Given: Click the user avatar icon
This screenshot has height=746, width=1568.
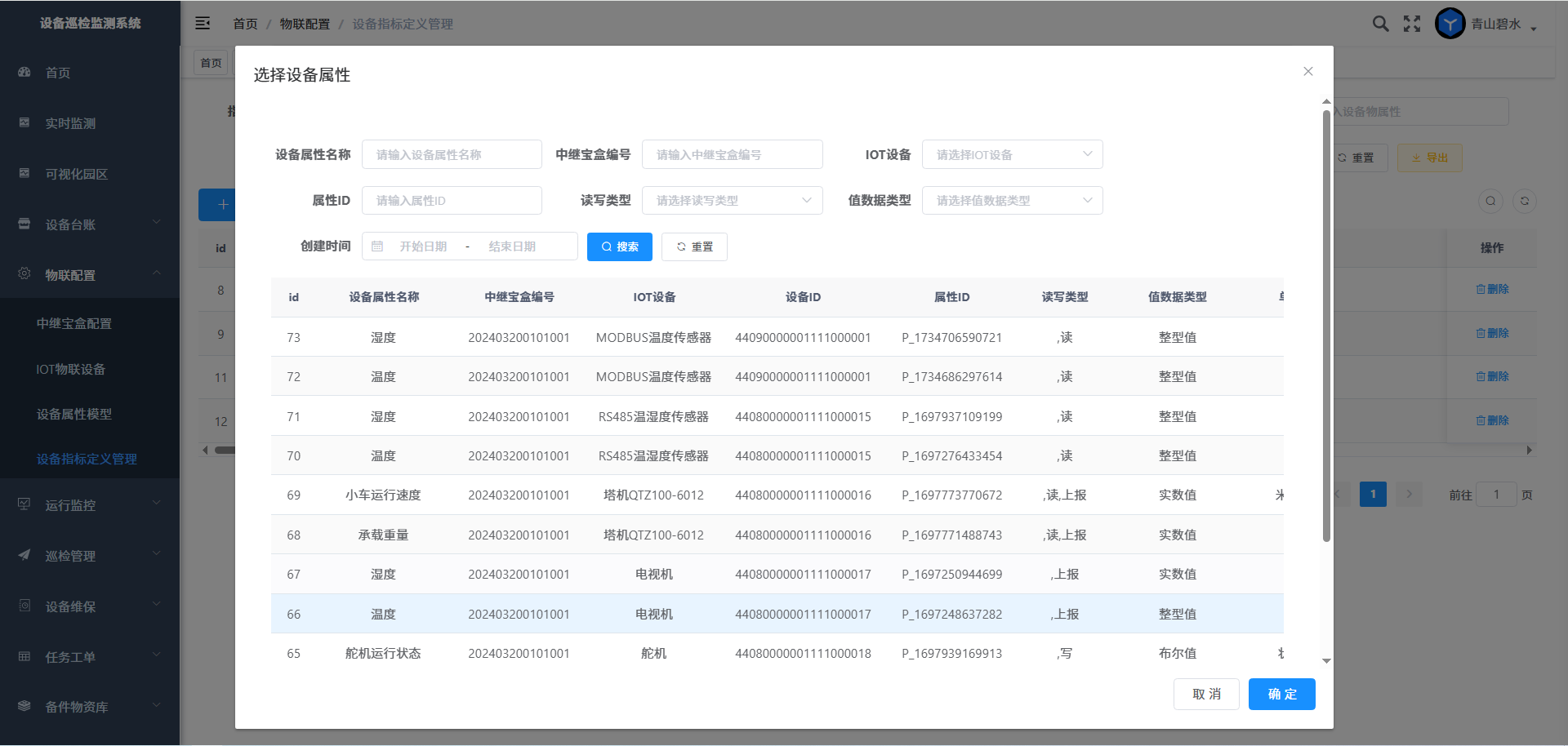Looking at the screenshot, I should tap(1450, 24).
